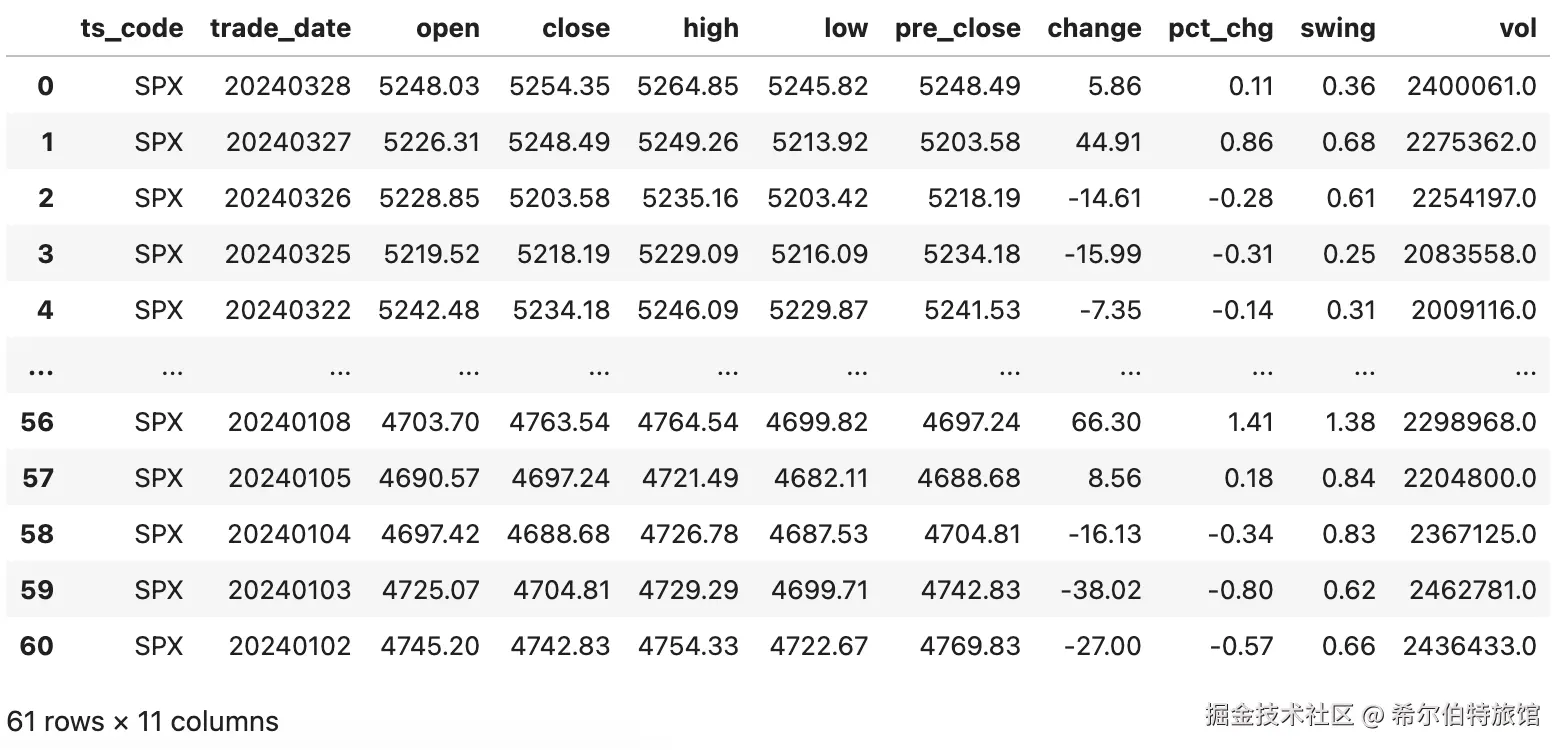Select the open column header
Image resolution: width=1562 pixels, height=750 pixels.
(x=448, y=29)
